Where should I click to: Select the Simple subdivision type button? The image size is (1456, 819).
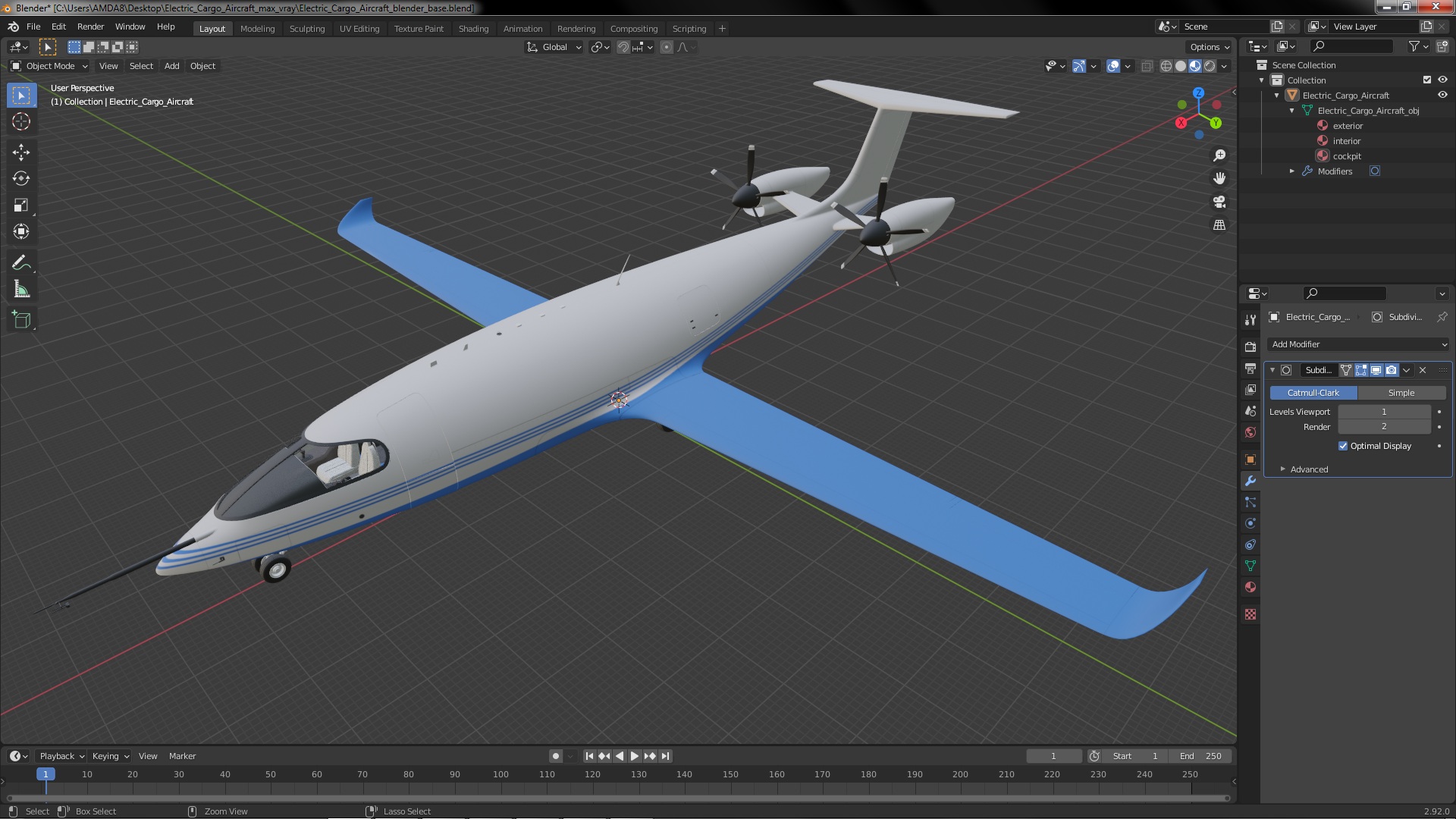click(1401, 393)
